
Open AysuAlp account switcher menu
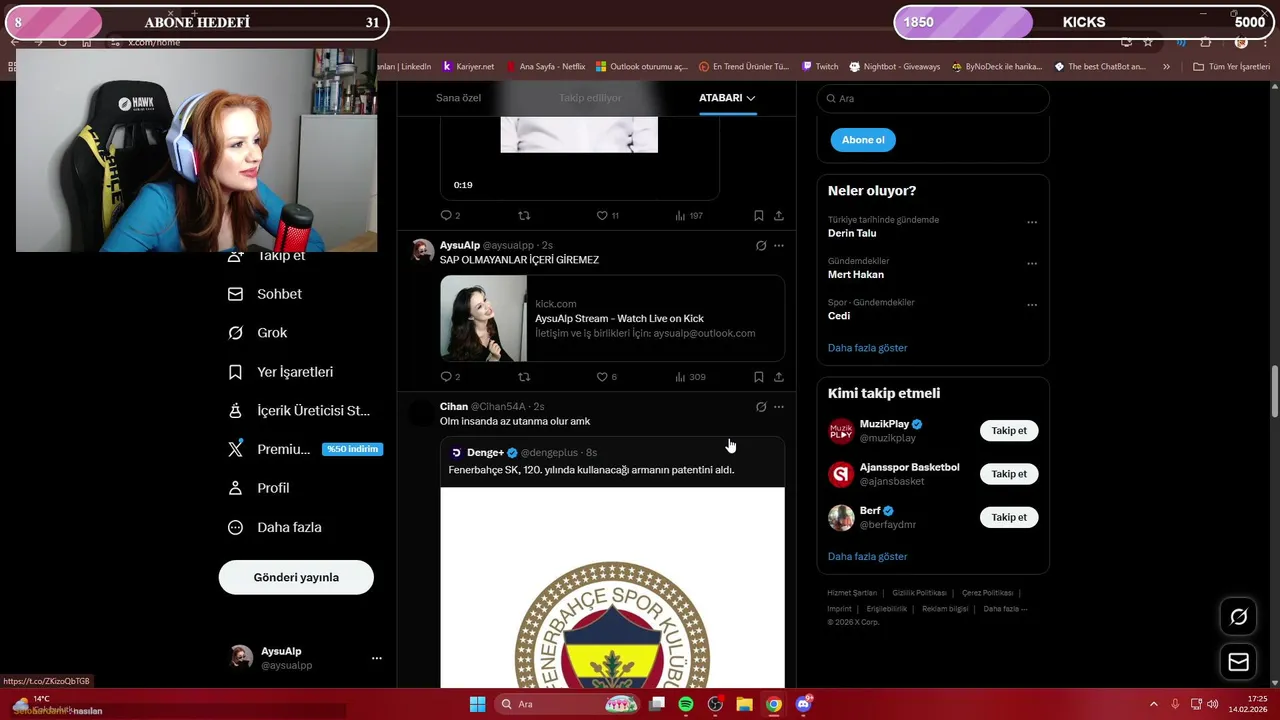[x=306, y=657]
